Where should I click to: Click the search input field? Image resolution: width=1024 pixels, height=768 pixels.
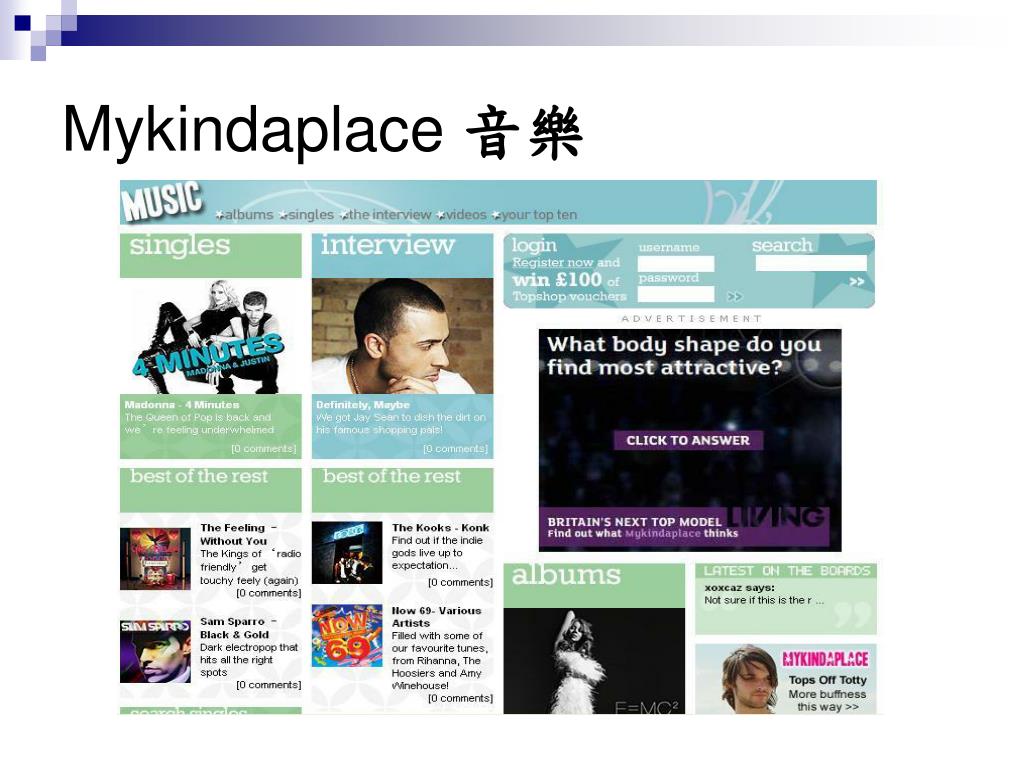811,263
